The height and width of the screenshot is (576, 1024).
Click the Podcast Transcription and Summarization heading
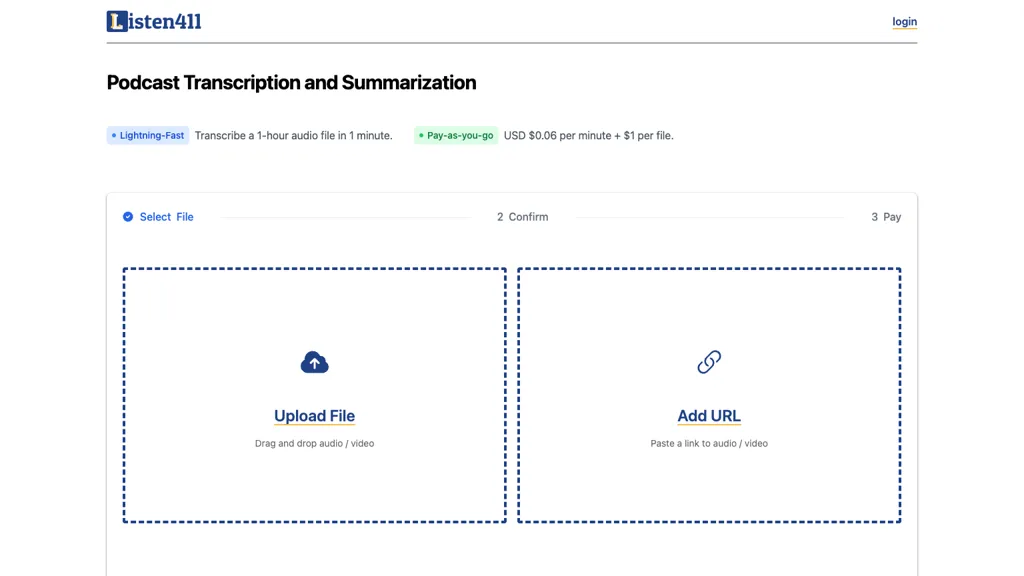click(x=291, y=83)
